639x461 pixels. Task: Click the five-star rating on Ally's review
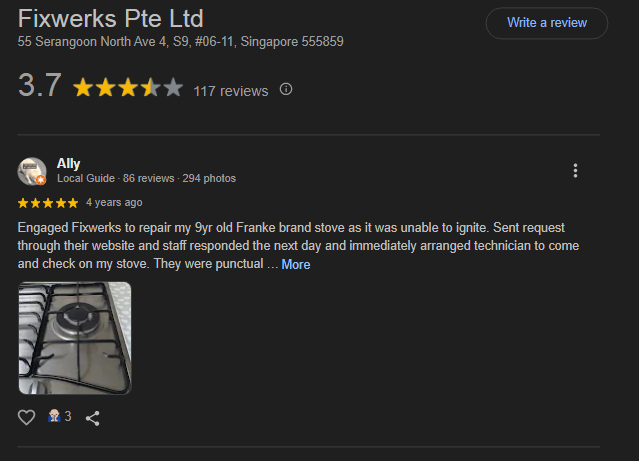[48, 202]
